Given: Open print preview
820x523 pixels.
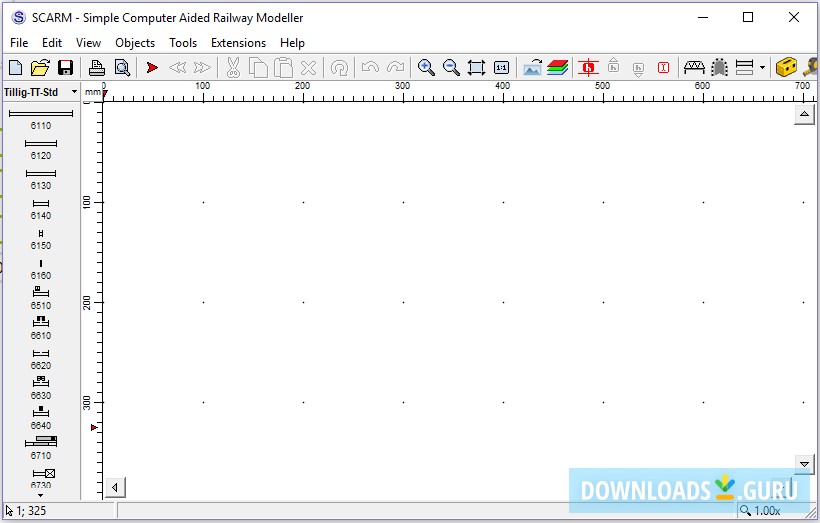Looking at the screenshot, I should [122, 67].
